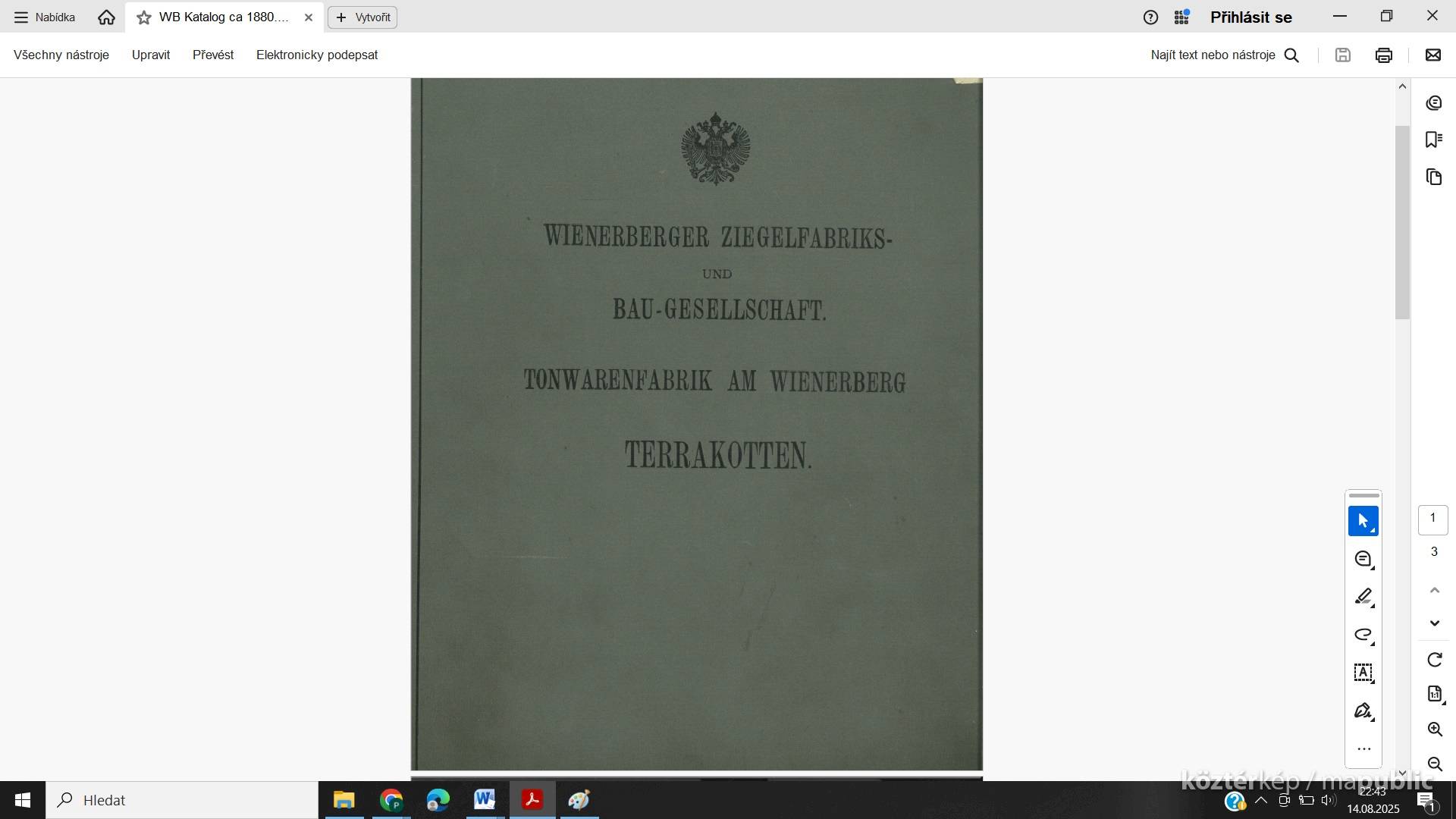Click the current page number box
The image size is (1456, 819).
click(1433, 519)
